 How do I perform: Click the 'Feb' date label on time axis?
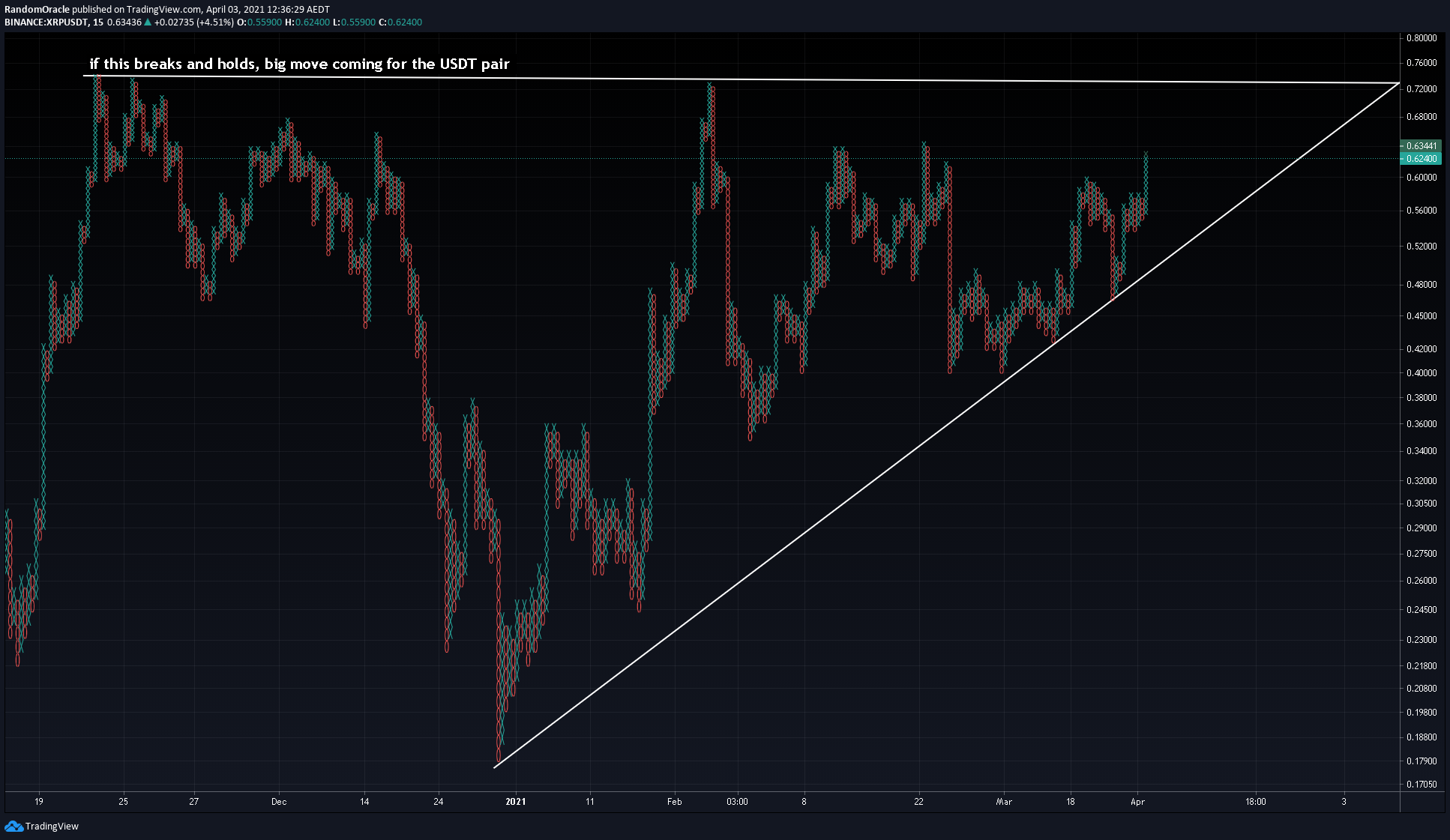tap(675, 802)
